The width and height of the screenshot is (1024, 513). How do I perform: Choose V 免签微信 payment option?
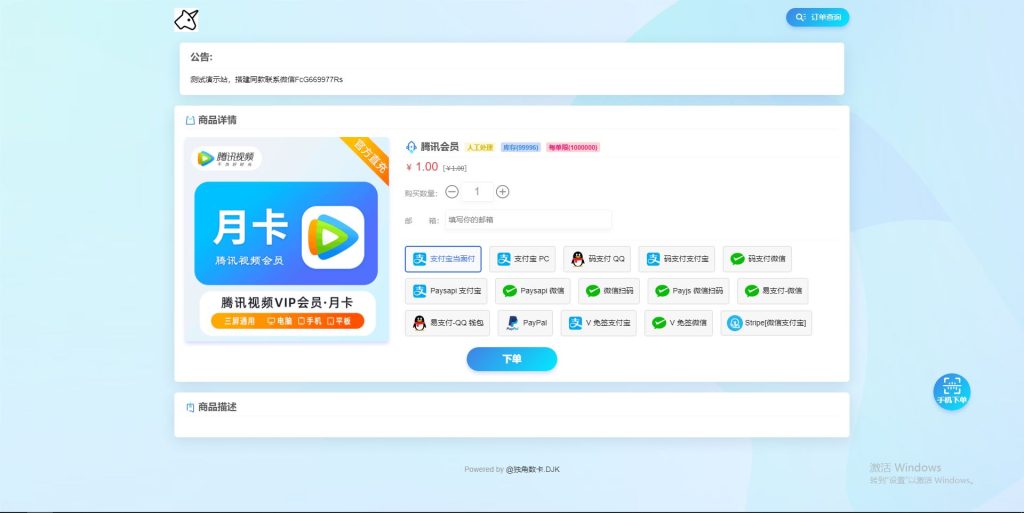tap(679, 323)
